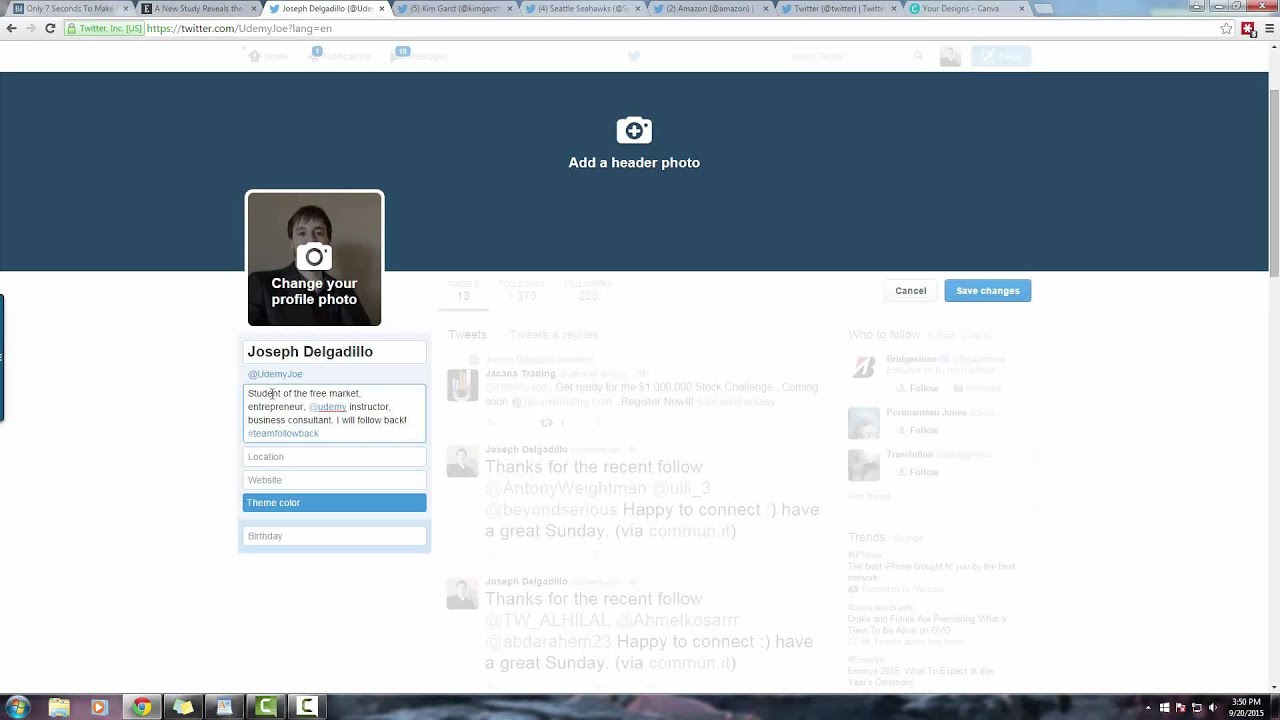Click the @udemy mention in the bio

tap(327, 407)
